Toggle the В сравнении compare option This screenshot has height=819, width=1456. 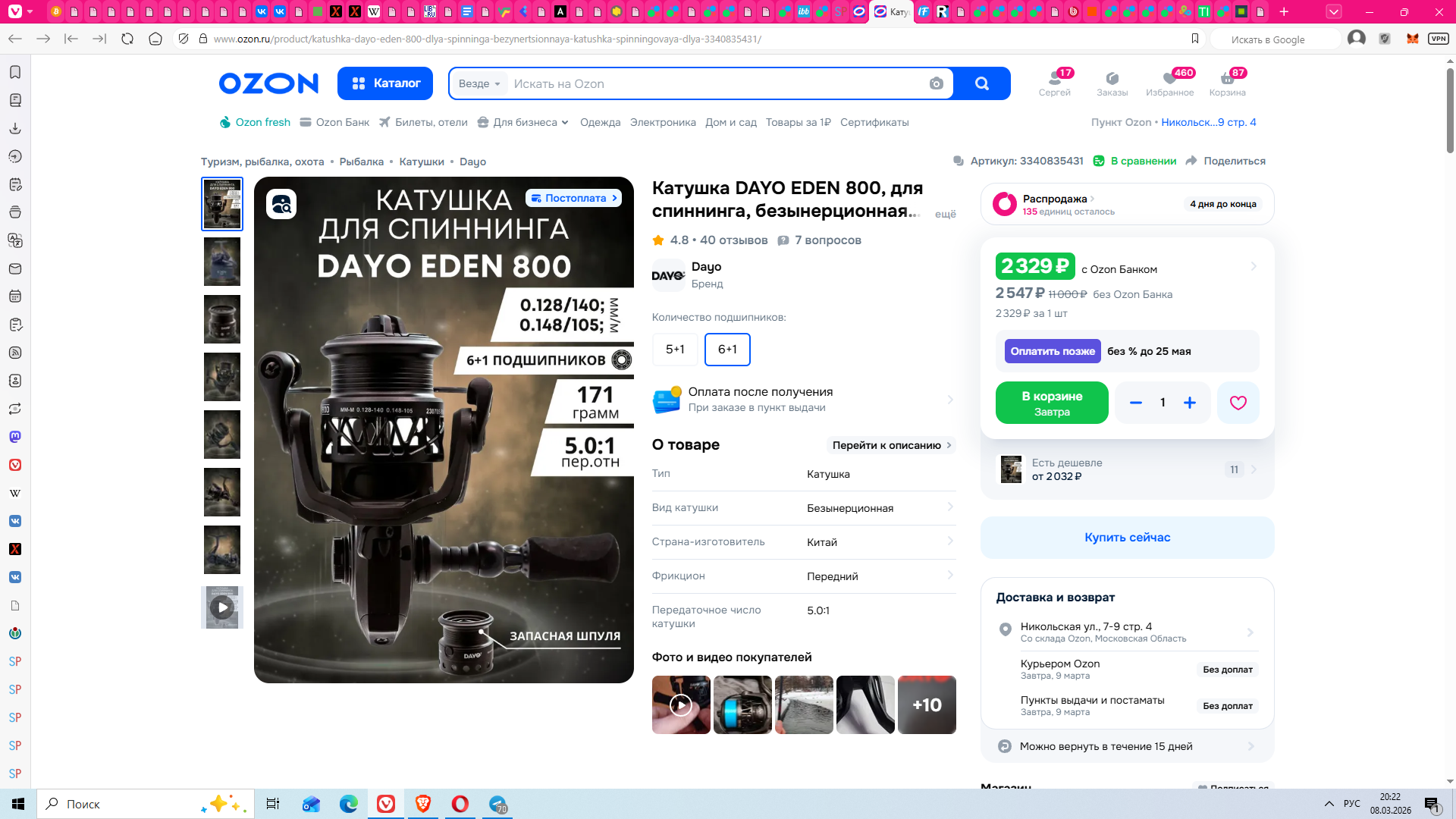click(1134, 161)
